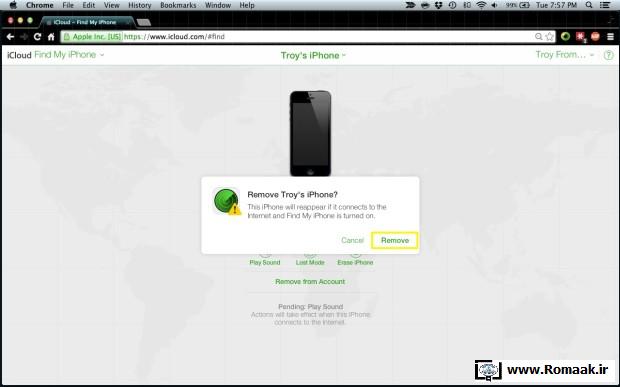Open the iCloud help question mark icon

(609, 55)
